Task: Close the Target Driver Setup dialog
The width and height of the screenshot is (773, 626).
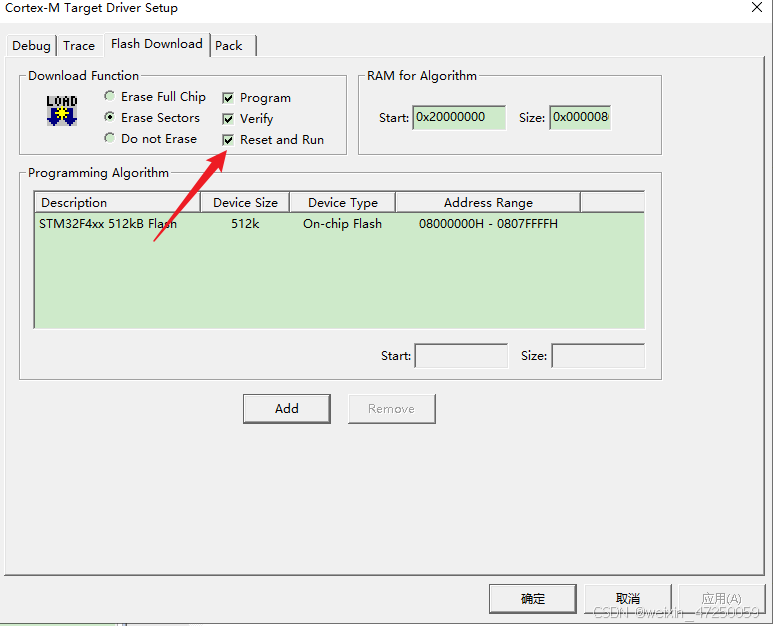Action: tap(757, 7)
